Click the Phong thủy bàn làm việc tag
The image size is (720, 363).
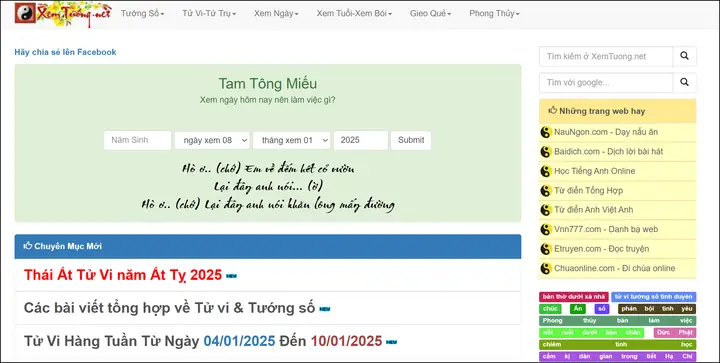point(618,321)
